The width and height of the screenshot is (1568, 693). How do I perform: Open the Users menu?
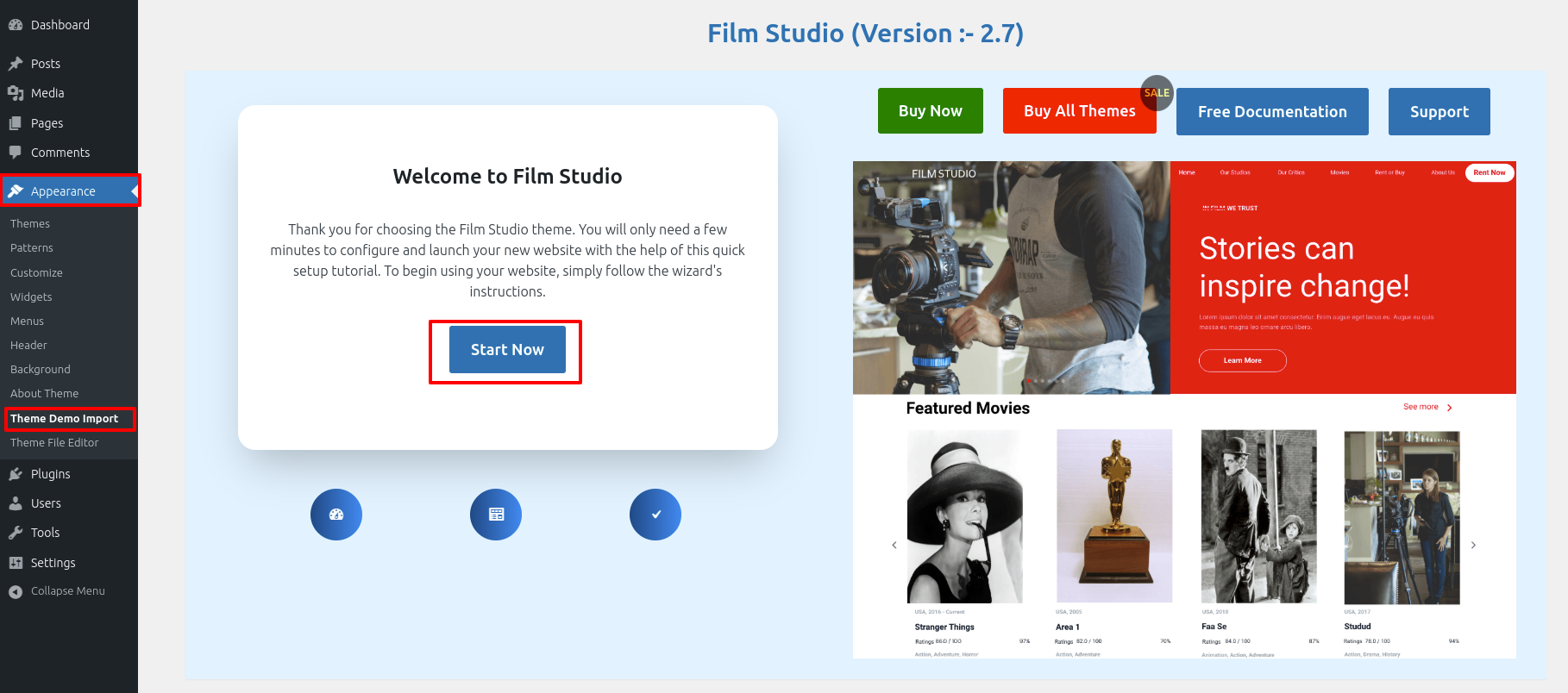[69, 503]
